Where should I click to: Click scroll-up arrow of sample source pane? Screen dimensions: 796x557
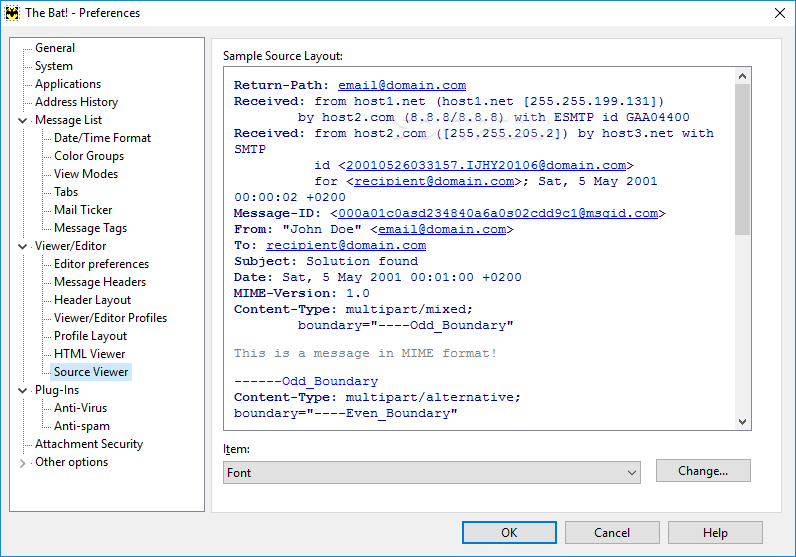pyautogui.click(x=742, y=76)
